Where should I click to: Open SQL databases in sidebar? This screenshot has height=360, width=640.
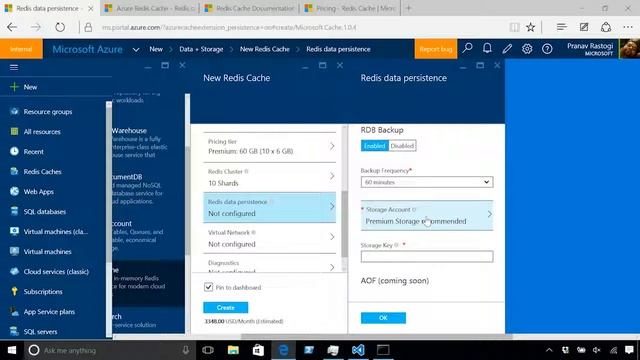(x=44, y=211)
